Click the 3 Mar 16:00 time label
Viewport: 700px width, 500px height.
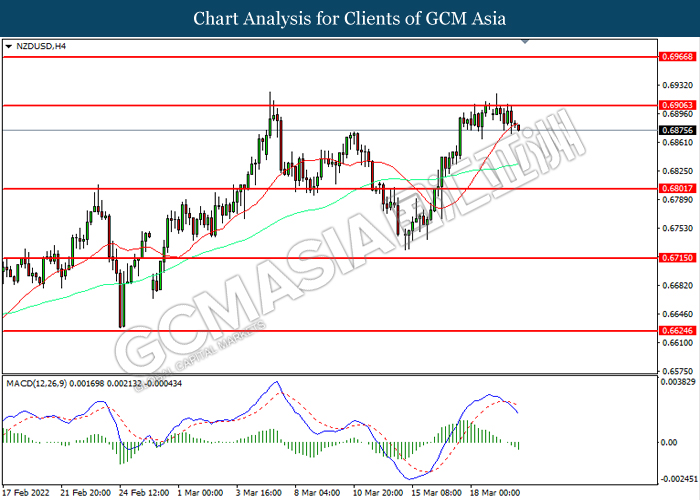(258, 493)
